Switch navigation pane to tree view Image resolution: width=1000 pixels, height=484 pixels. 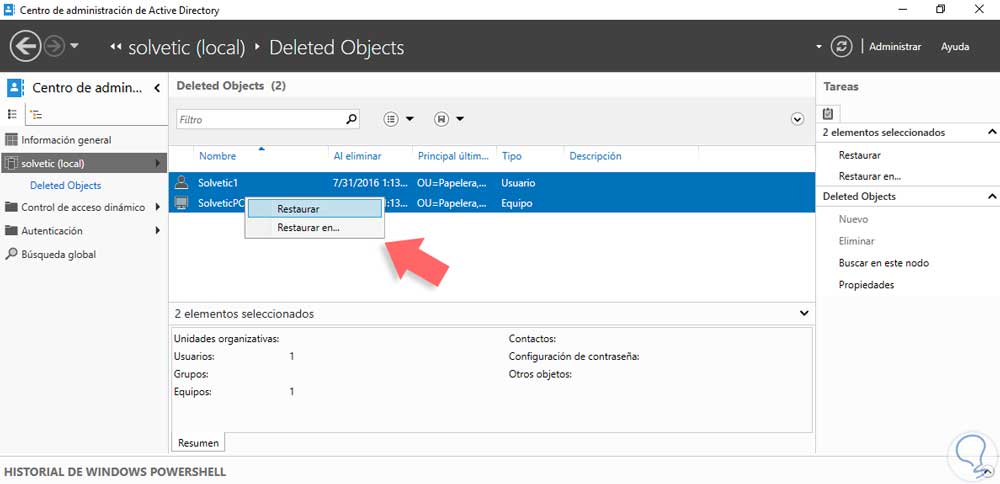point(35,115)
